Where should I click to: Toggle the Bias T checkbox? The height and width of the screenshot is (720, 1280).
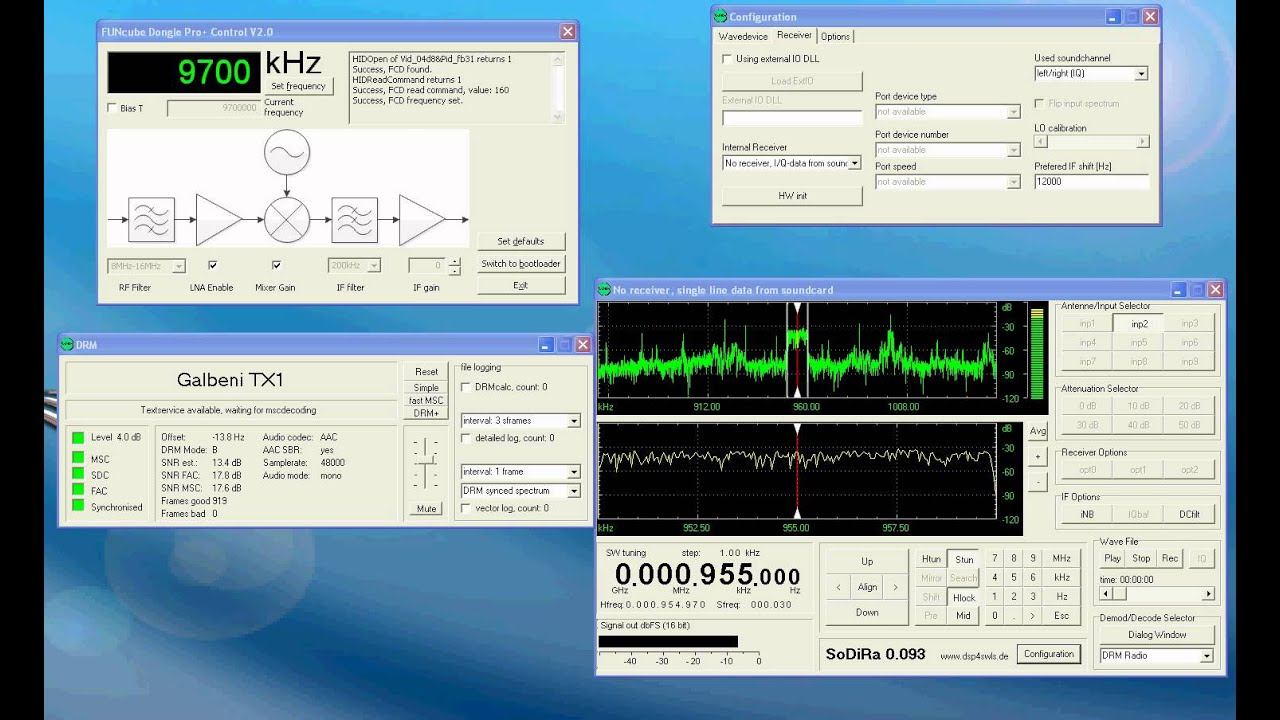coord(112,108)
